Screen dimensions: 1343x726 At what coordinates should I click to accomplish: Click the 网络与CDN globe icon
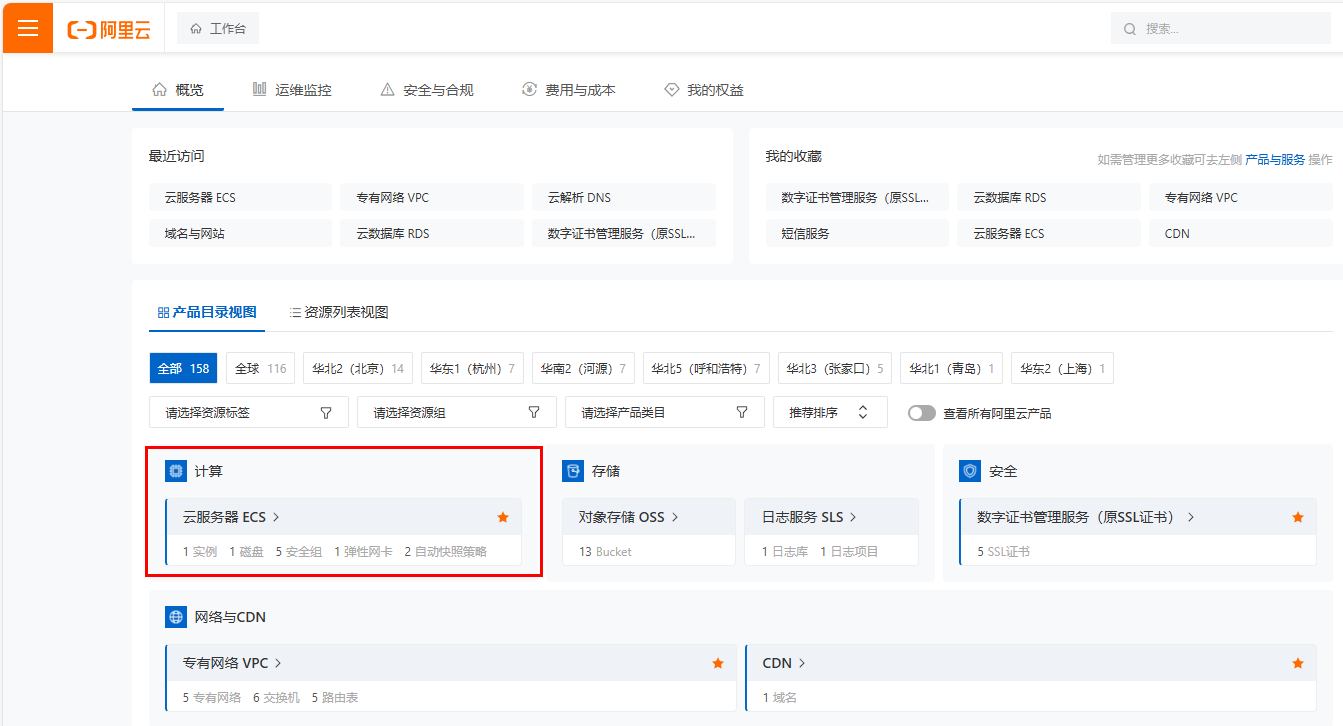tap(176, 617)
